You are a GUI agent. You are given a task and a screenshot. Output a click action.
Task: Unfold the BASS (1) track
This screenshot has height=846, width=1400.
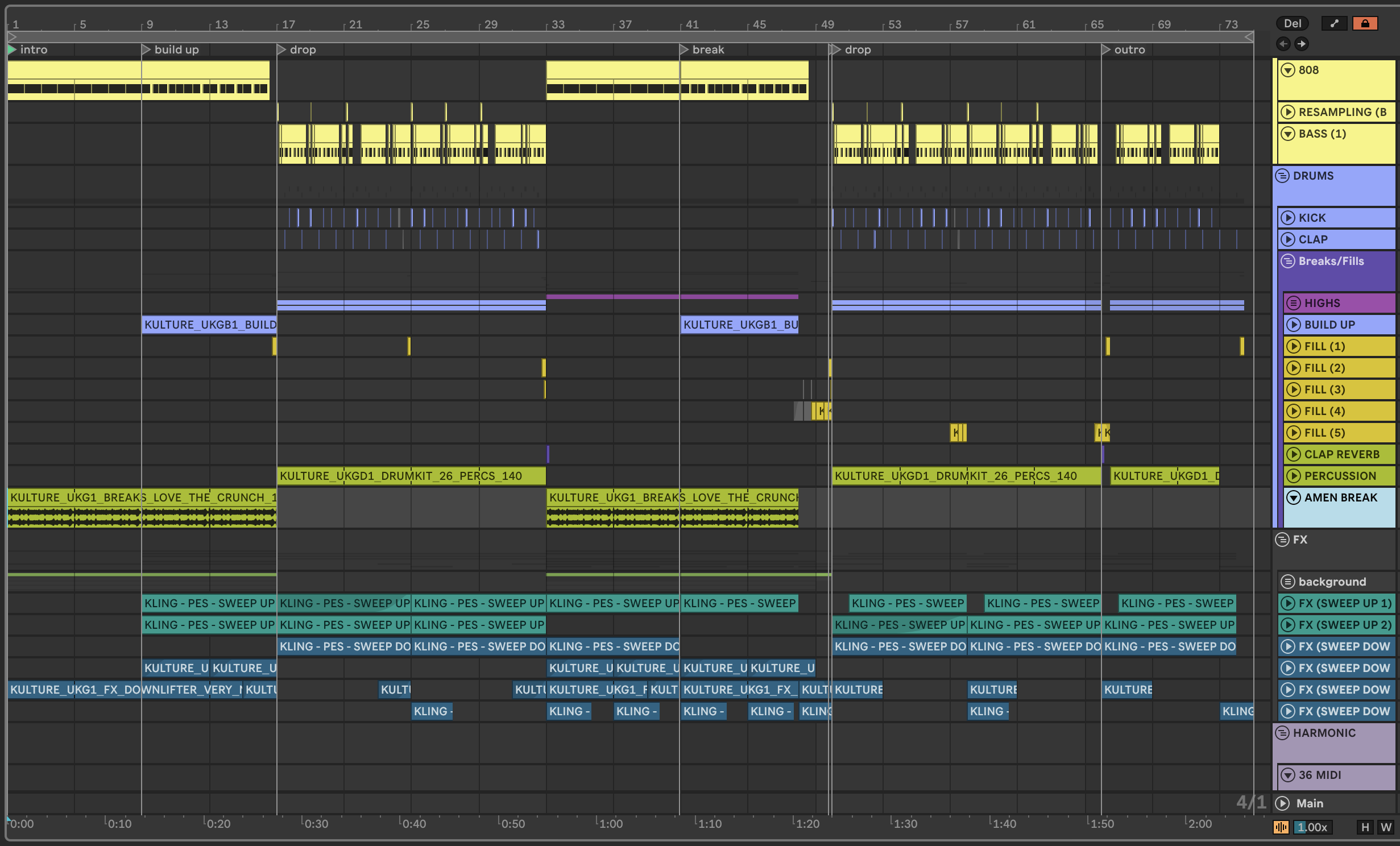point(1288,134)
